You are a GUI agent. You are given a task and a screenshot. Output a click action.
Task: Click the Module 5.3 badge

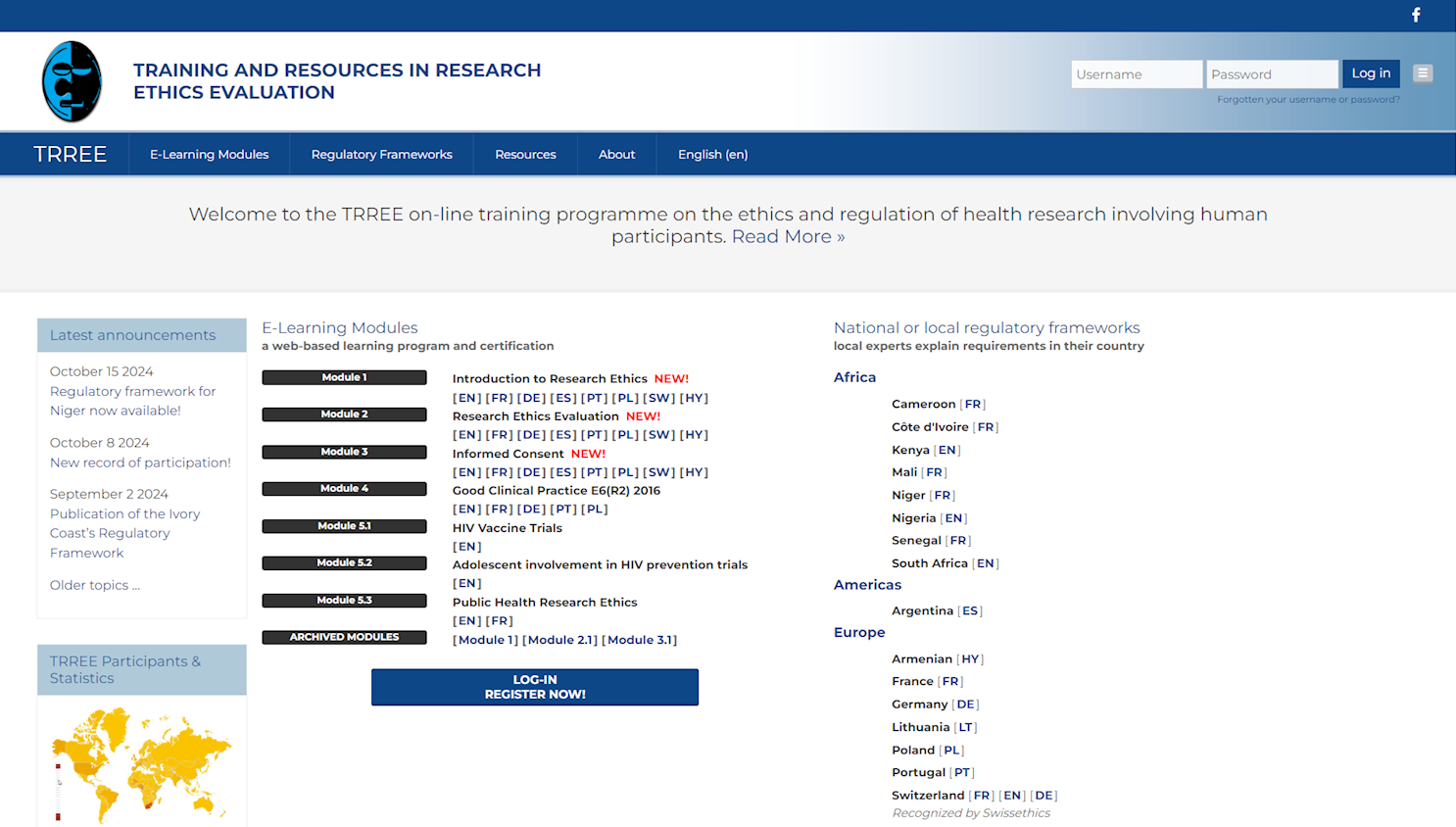(x=344, y=601)
